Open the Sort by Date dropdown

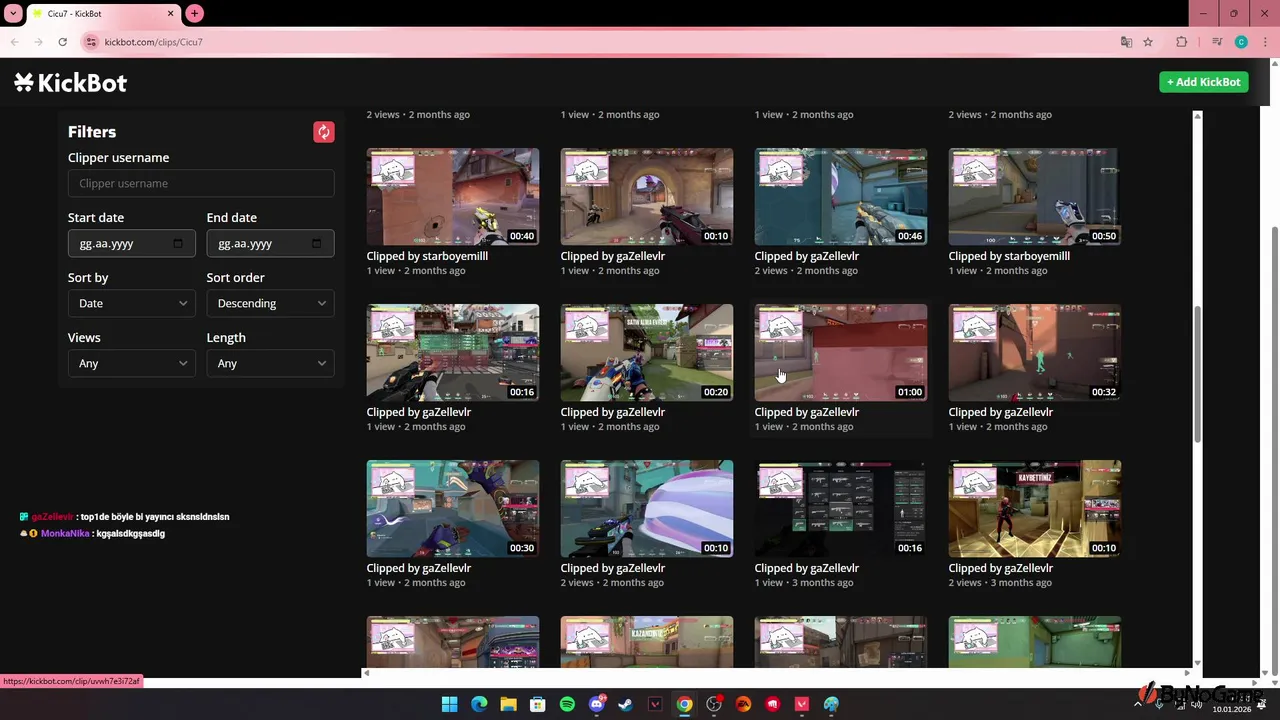click(132, 303)
